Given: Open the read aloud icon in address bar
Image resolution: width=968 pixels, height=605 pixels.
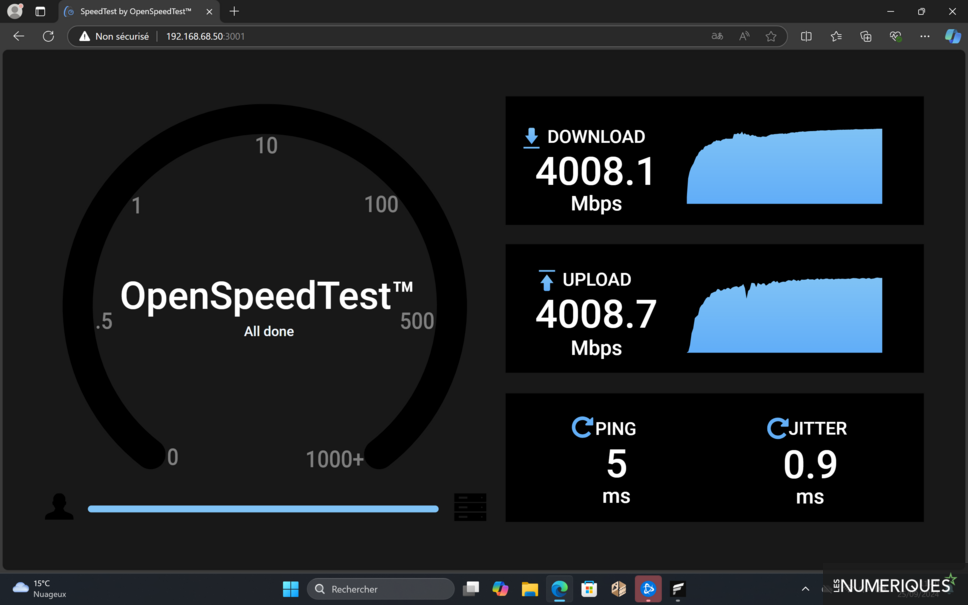Looking at the screenshot, I should tap(744, 36).
